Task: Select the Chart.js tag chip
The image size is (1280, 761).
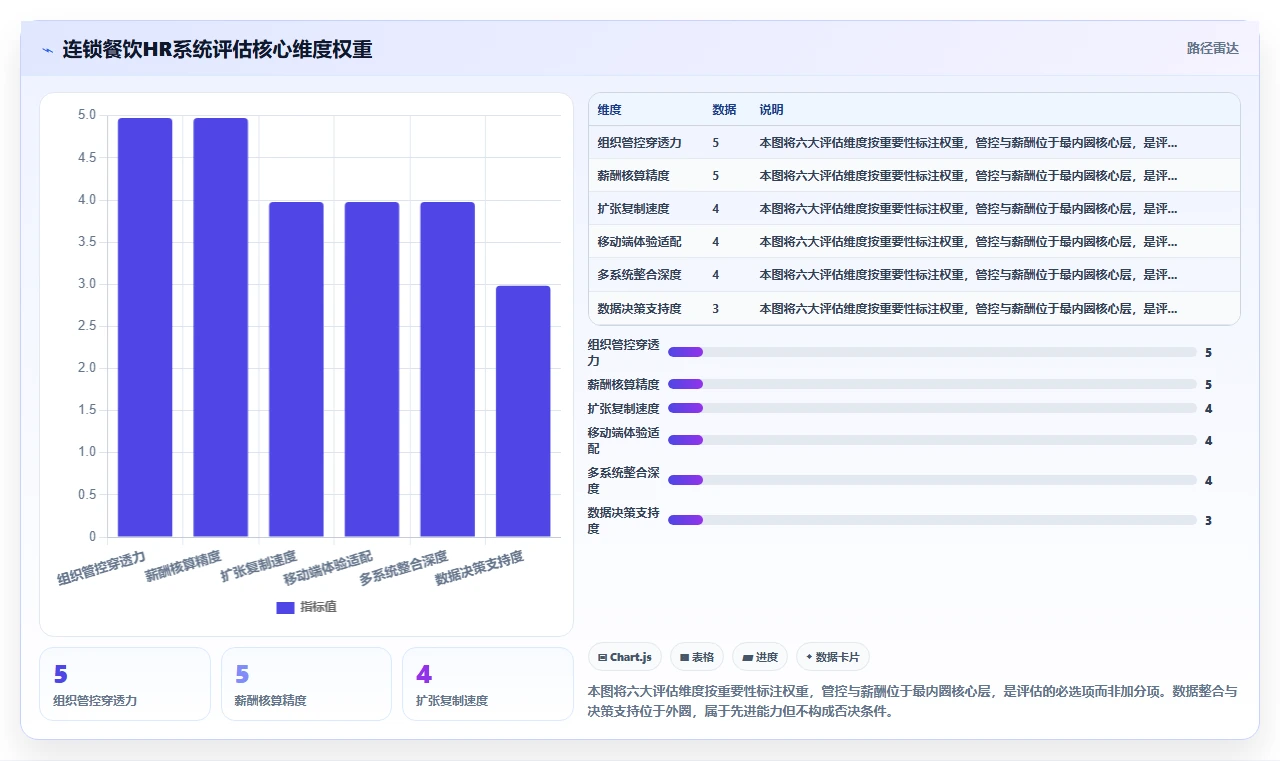Action: point(625,657)
